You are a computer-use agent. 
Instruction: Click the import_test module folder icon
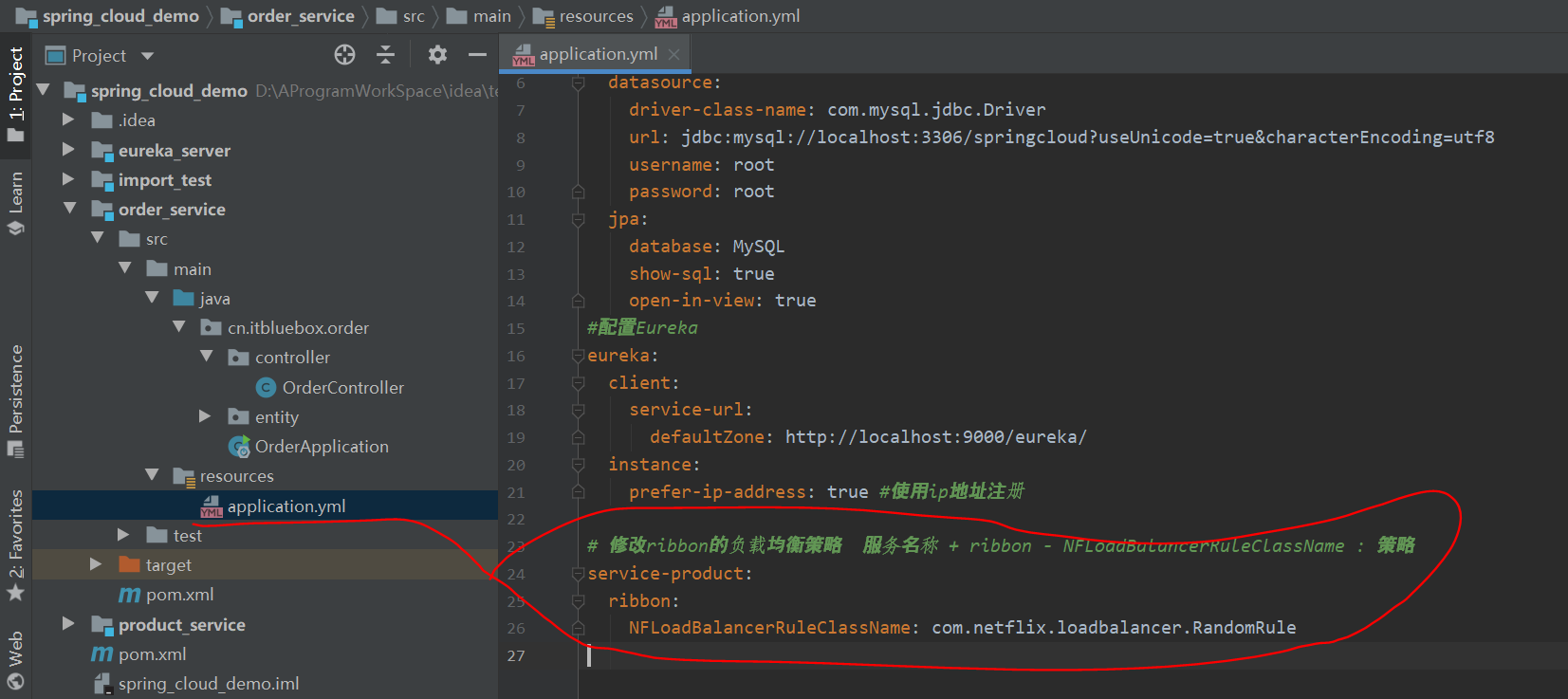tap(102, 180)
